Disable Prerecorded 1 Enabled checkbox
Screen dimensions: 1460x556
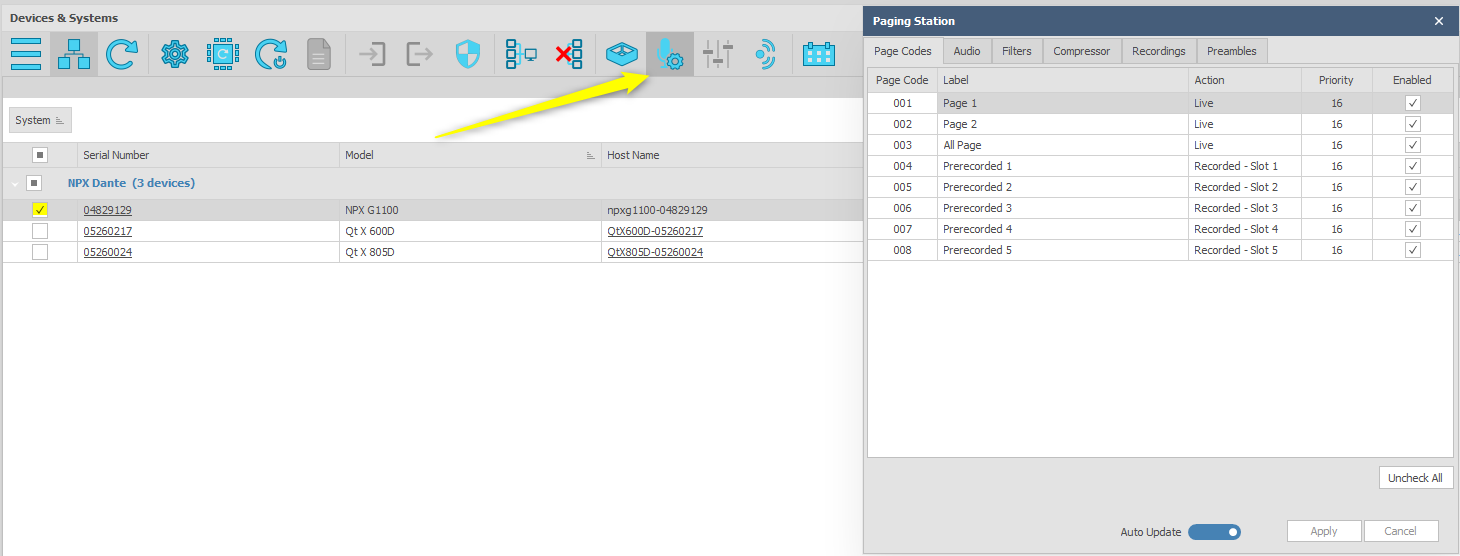pyautogui.click(x=1412, y=166)
